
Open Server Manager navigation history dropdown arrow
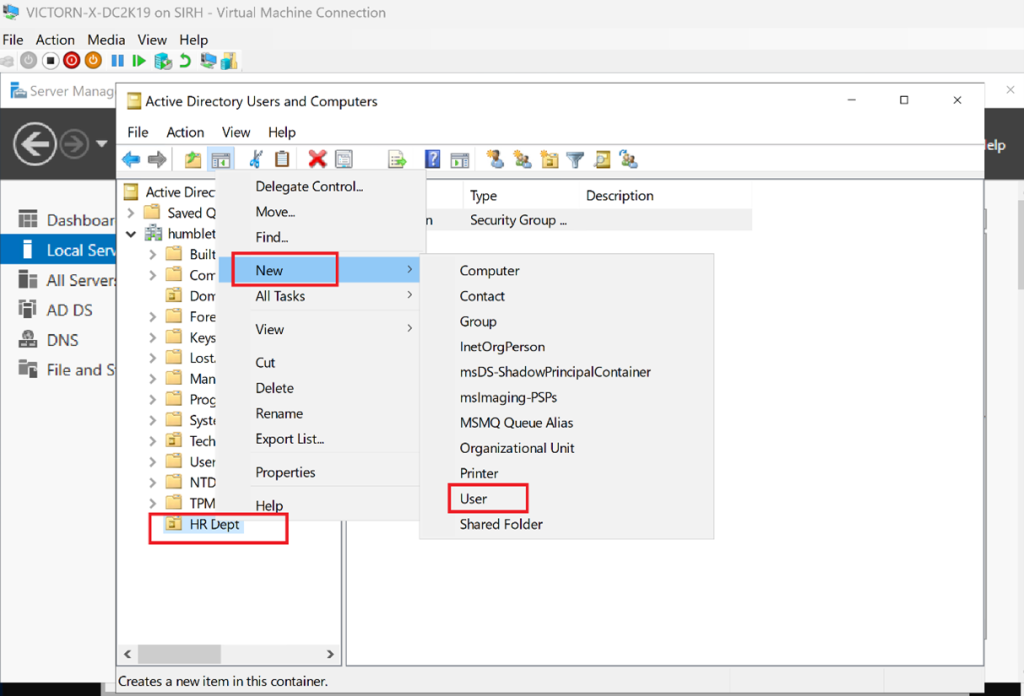[x=101, y=144]
